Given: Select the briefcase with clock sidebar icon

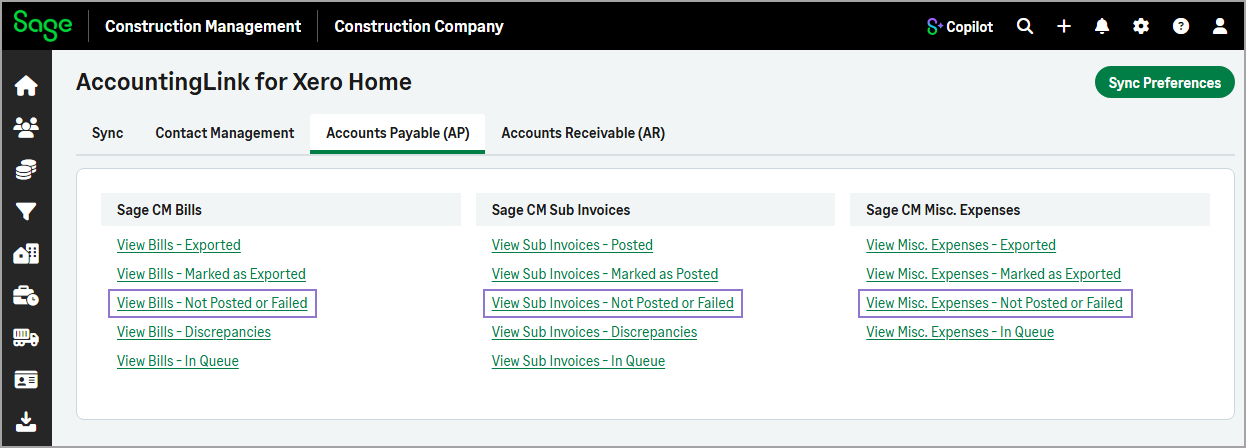Looking at the screenshot, I should pos(26,296).
